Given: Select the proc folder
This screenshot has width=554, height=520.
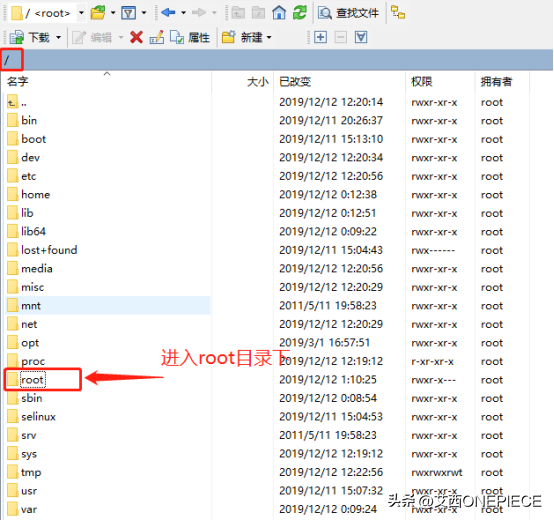Looking at the screenshot, I should click(26, 361).
